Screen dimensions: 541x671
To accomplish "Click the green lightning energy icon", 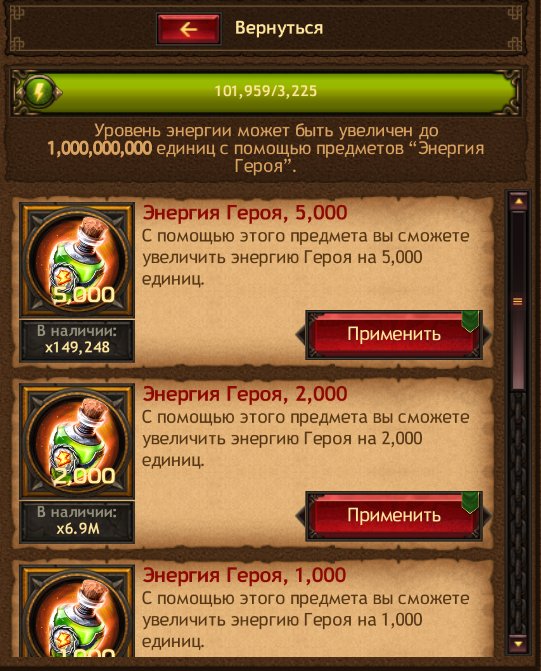I will click(38, 92).
